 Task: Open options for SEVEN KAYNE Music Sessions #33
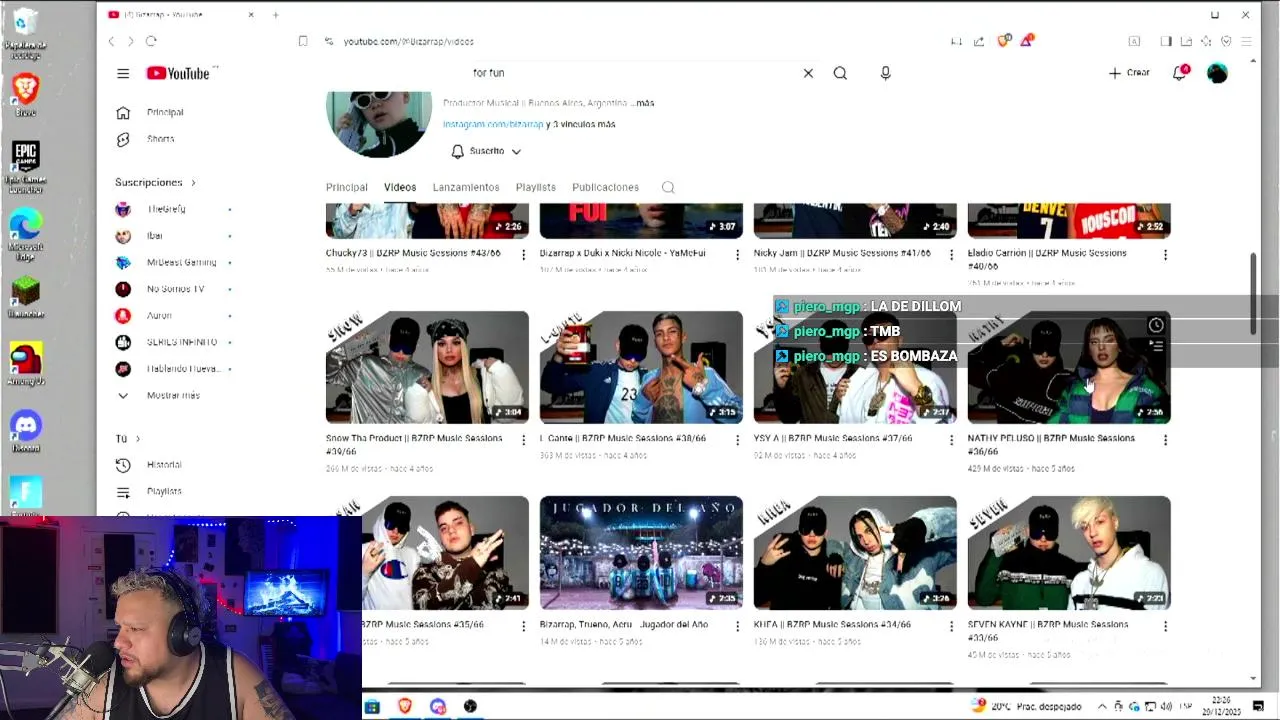pos(1165,626)
